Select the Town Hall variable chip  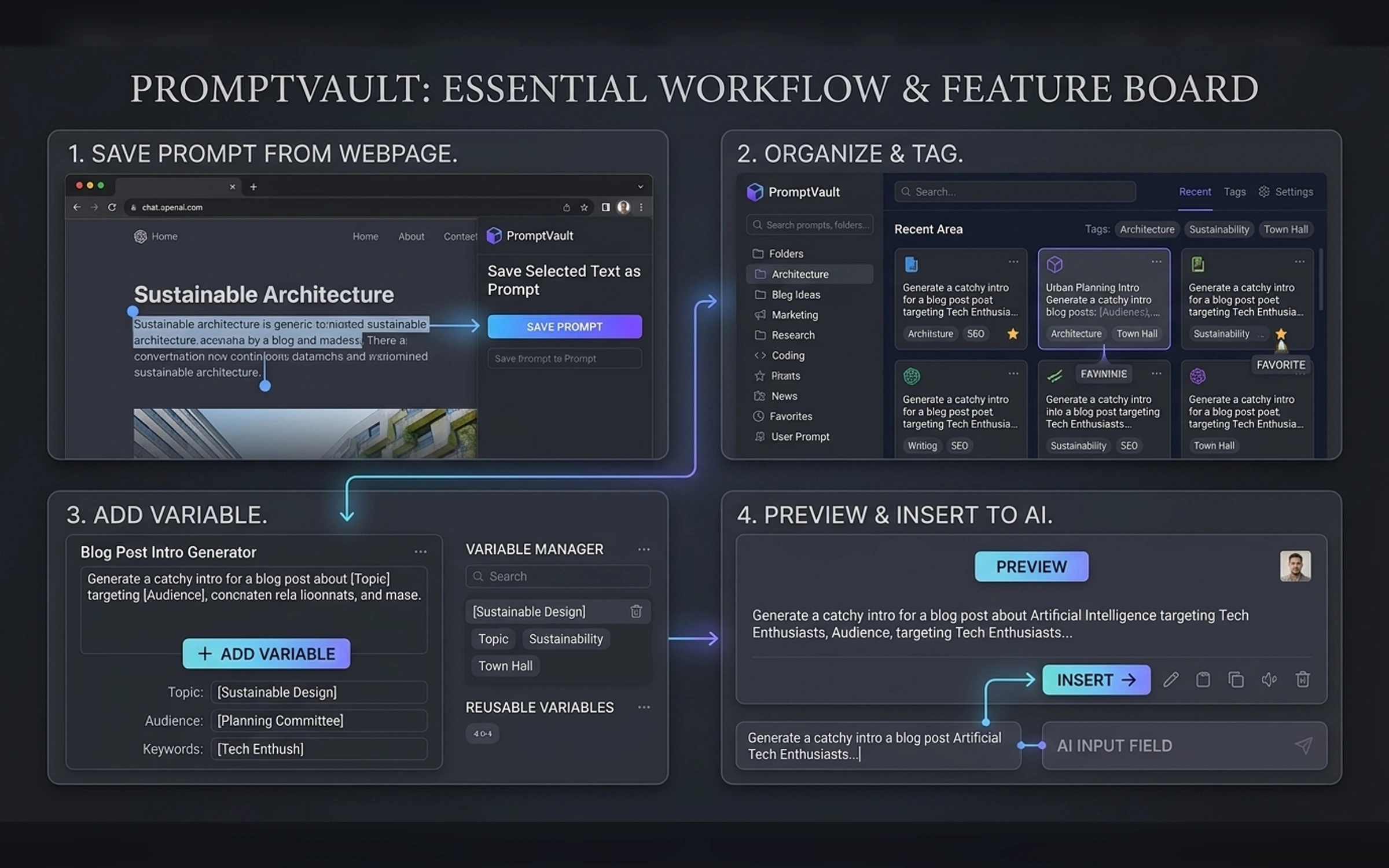(x=505, y=666)
